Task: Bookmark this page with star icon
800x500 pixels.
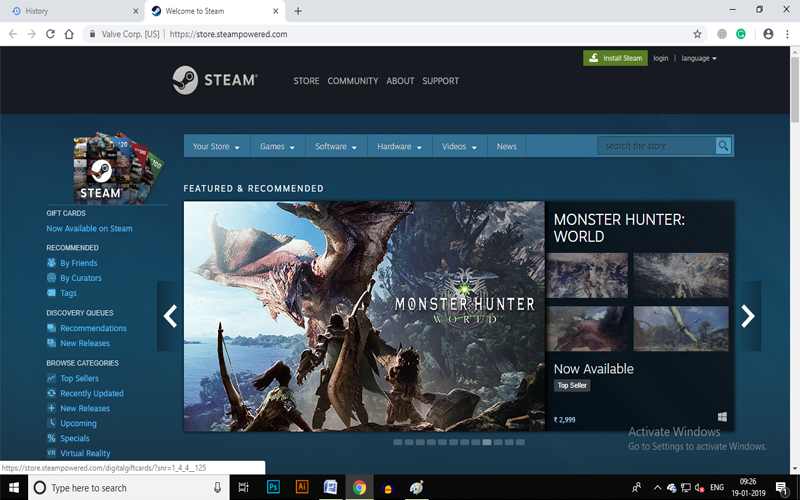Action: pyautogui.click(x=697, y=34)
